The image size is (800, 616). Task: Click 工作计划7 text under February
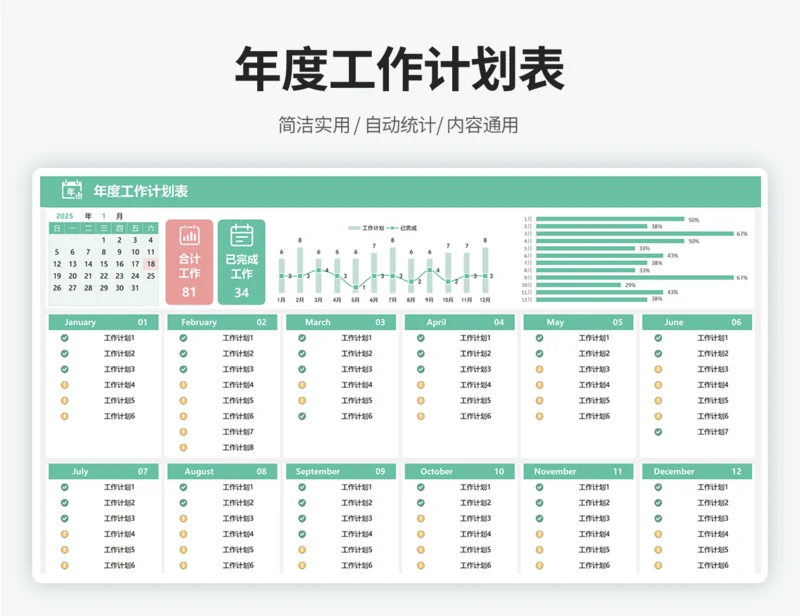238,432
